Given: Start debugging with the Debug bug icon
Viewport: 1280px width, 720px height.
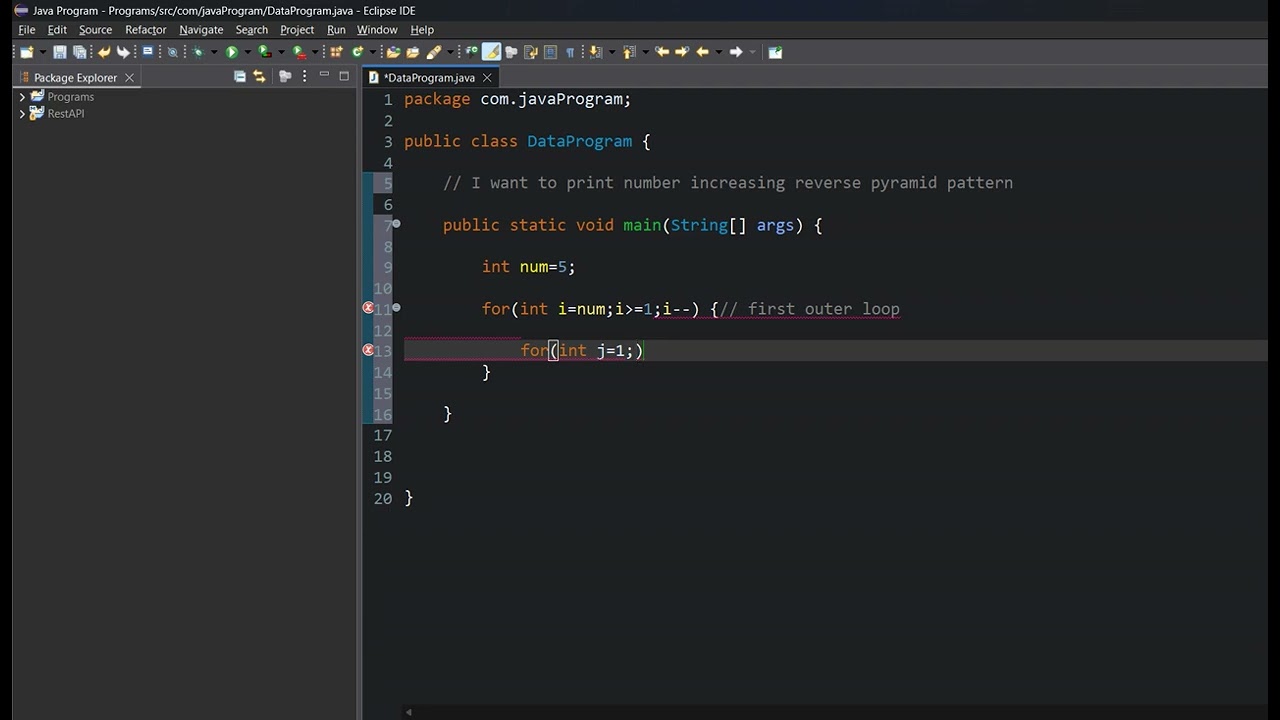Looking at the screenshot, I should [x=198, y=52].
